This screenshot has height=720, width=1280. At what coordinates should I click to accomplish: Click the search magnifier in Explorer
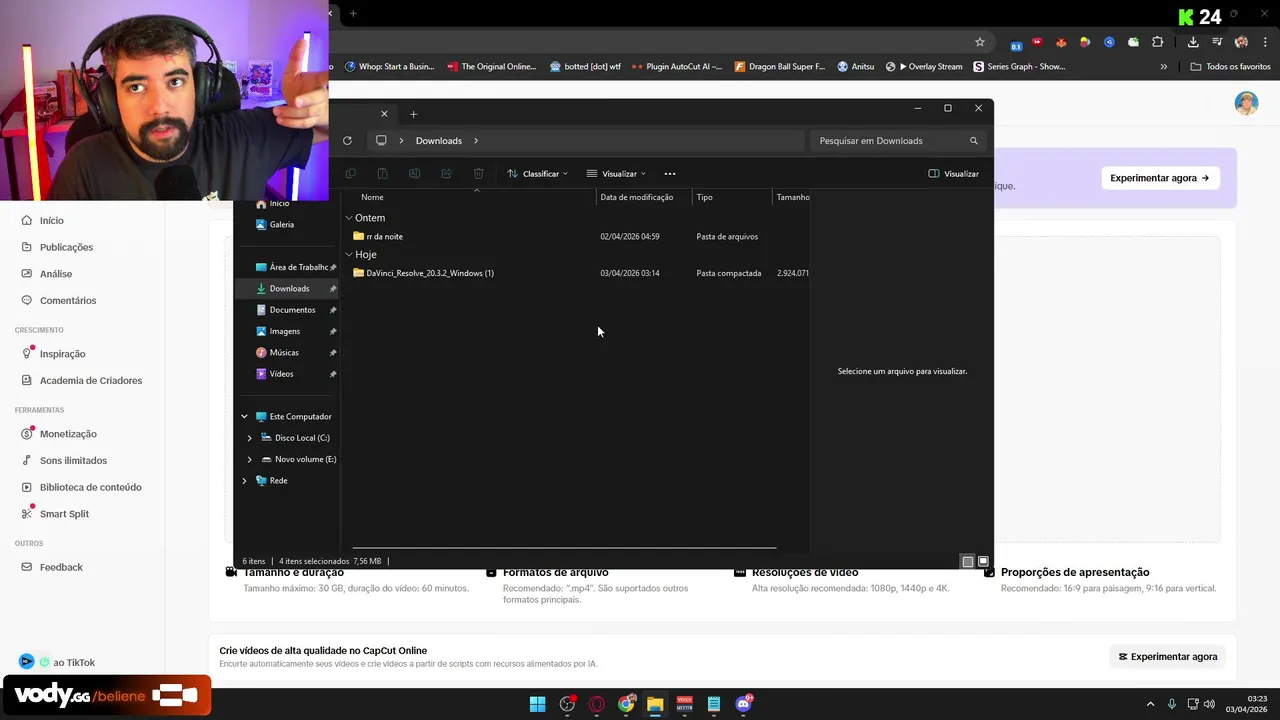[x=973, y=141]
